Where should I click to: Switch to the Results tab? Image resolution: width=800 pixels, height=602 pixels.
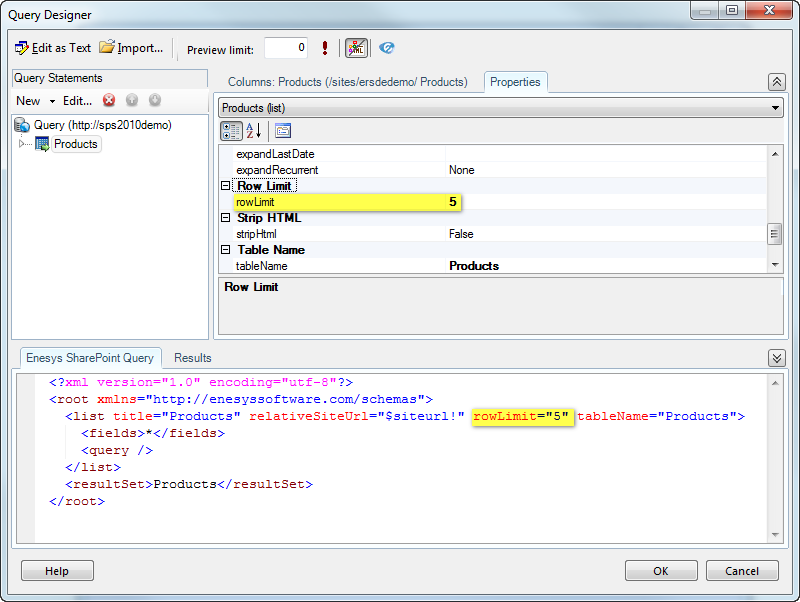pyautogui.click(x=193, y=358)
